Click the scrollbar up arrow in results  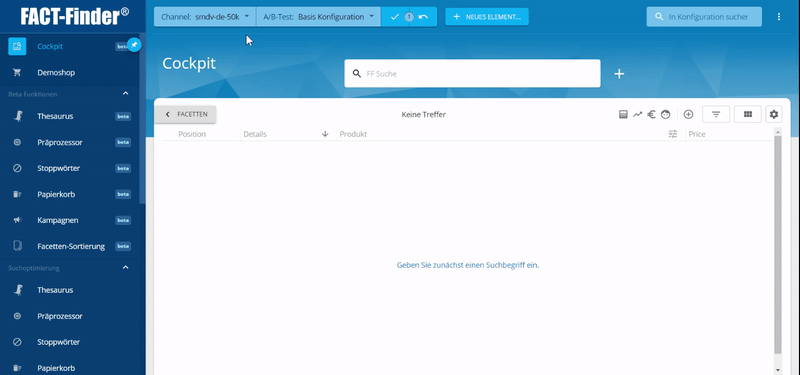tap(778, 132)
